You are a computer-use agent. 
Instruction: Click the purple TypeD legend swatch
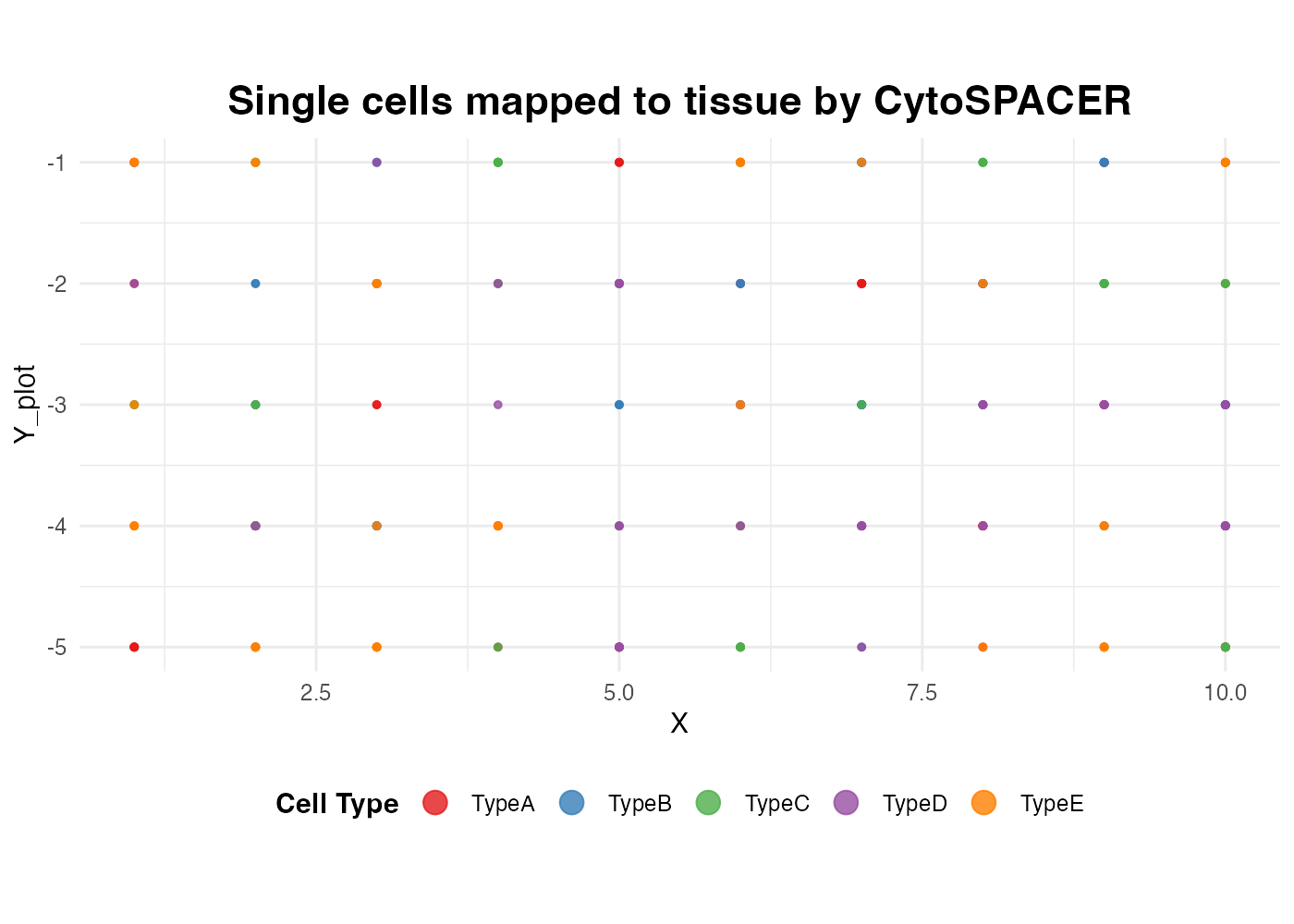[847, 803]
